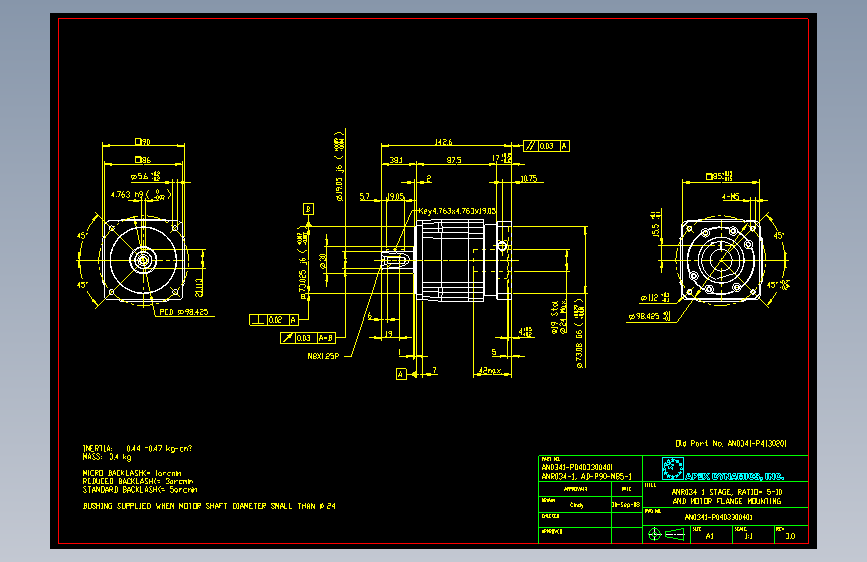Select AND MOTOR FLANGE MOUNTING title line
Viewport: 867px width, 562px height.
coord(727,501)
